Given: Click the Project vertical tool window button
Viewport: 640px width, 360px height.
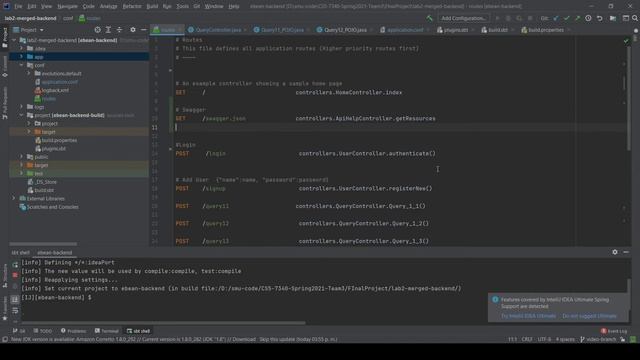Looking at the screenshot, I should 4,38.
